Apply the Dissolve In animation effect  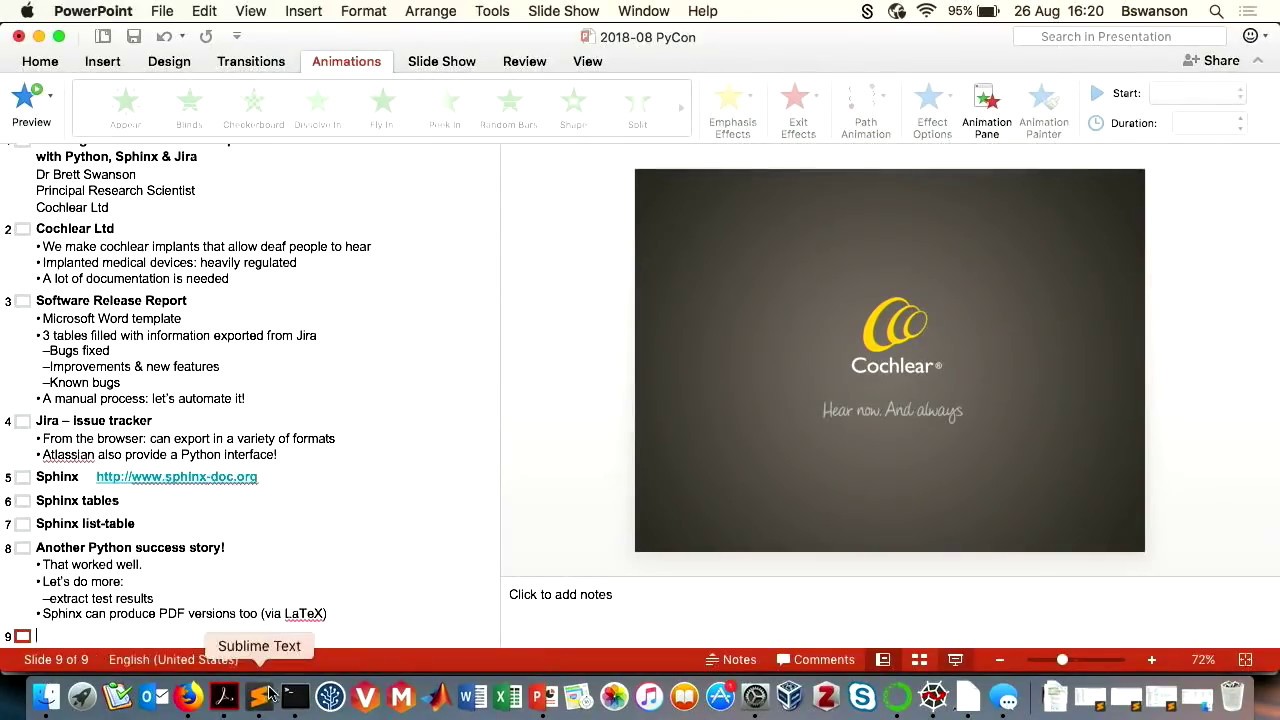tap(317, 108)
